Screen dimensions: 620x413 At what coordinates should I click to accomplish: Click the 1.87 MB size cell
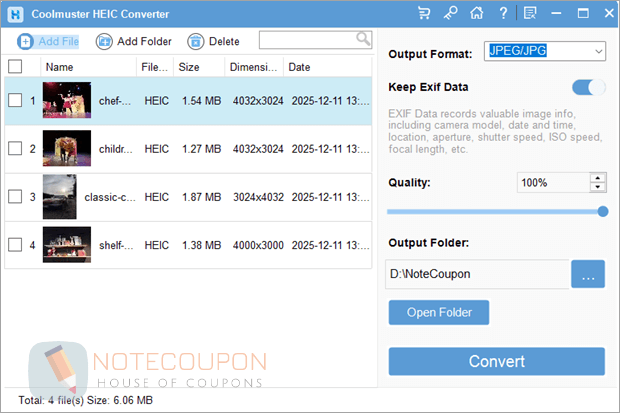click(x=201, y=197)
